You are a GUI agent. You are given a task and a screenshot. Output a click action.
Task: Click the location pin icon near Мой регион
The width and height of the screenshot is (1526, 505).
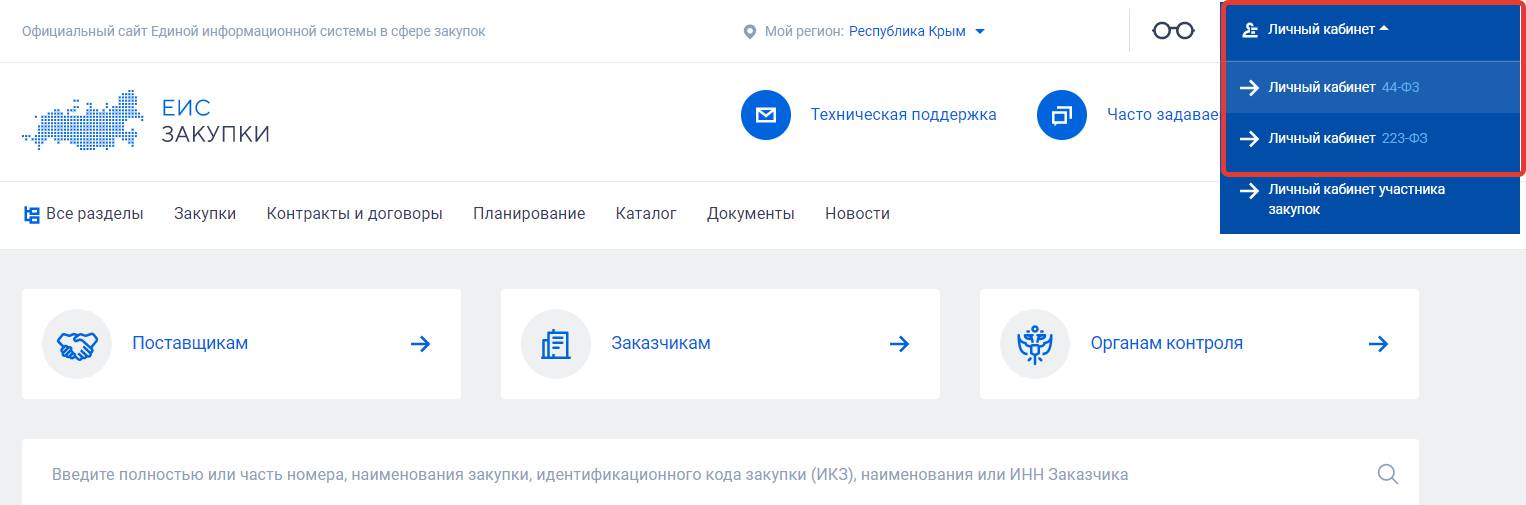[x=750, y=32]
